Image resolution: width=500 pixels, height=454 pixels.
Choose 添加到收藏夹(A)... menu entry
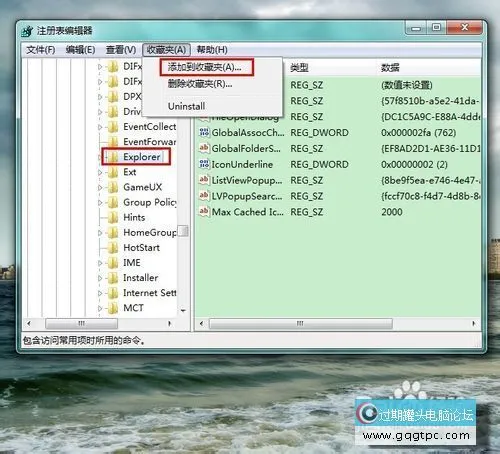coord(205,67)
